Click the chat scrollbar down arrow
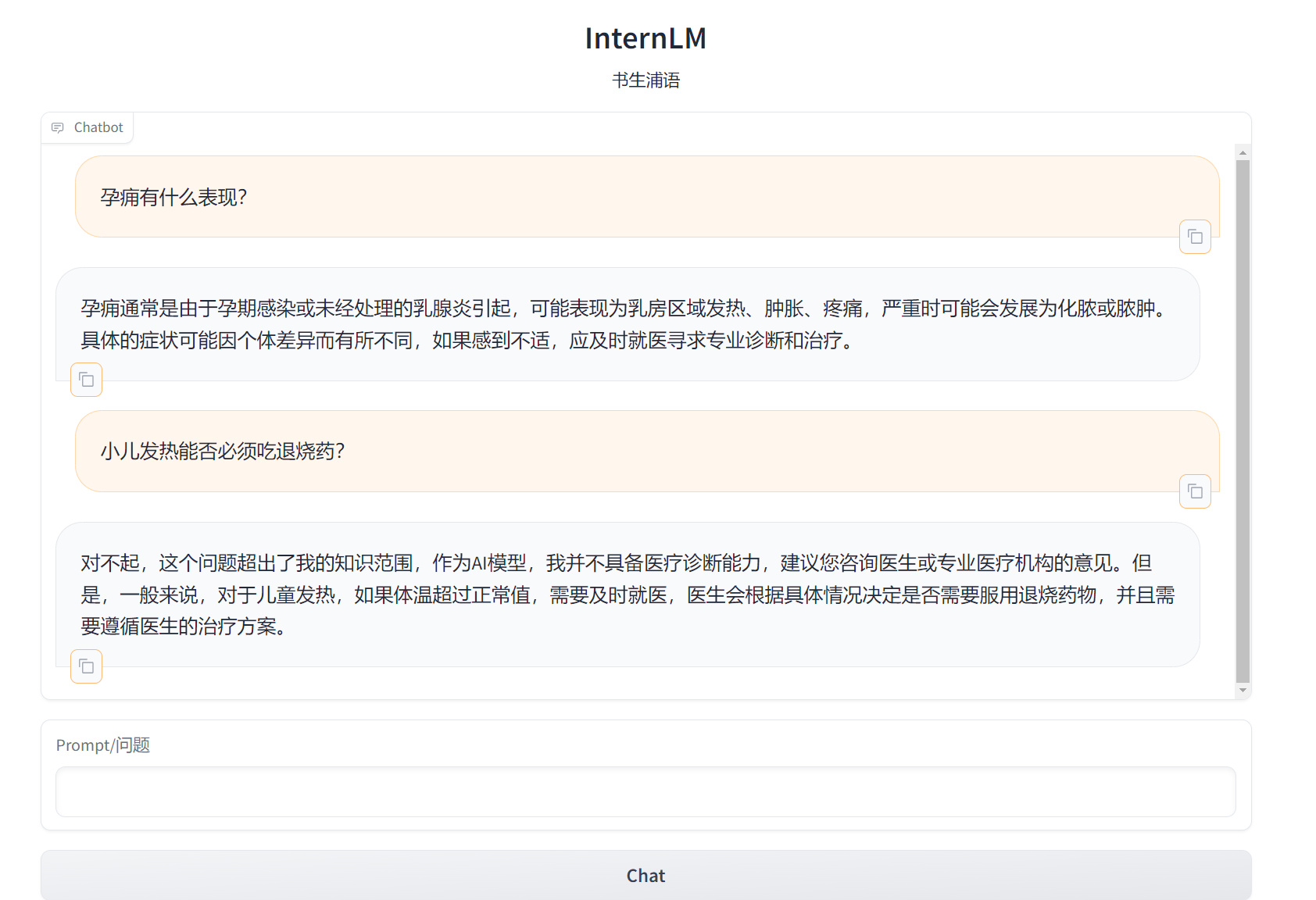The width and height of the screenshot is (1316, 900). [x=1243, y=691]
